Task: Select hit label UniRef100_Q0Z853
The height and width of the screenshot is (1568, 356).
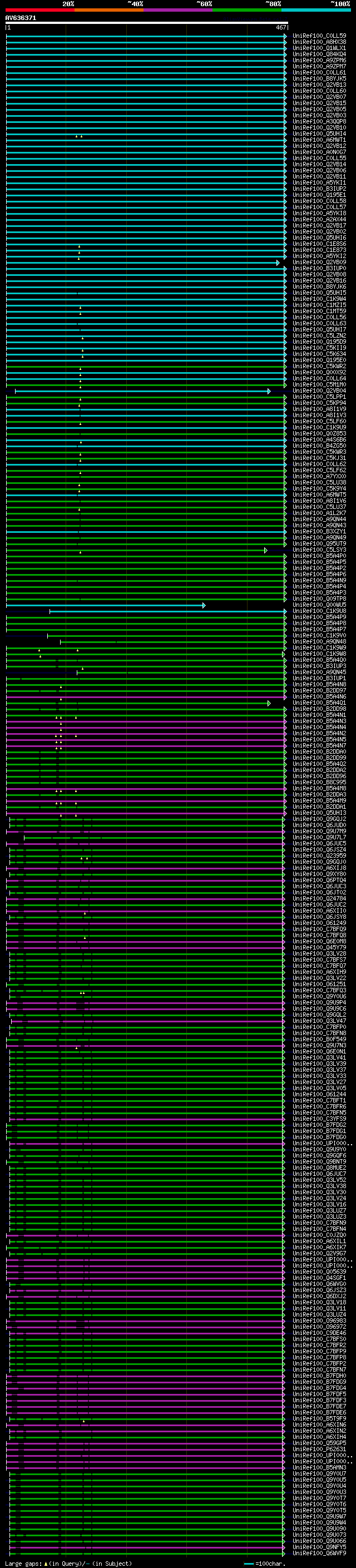Action: click(319, 433)
